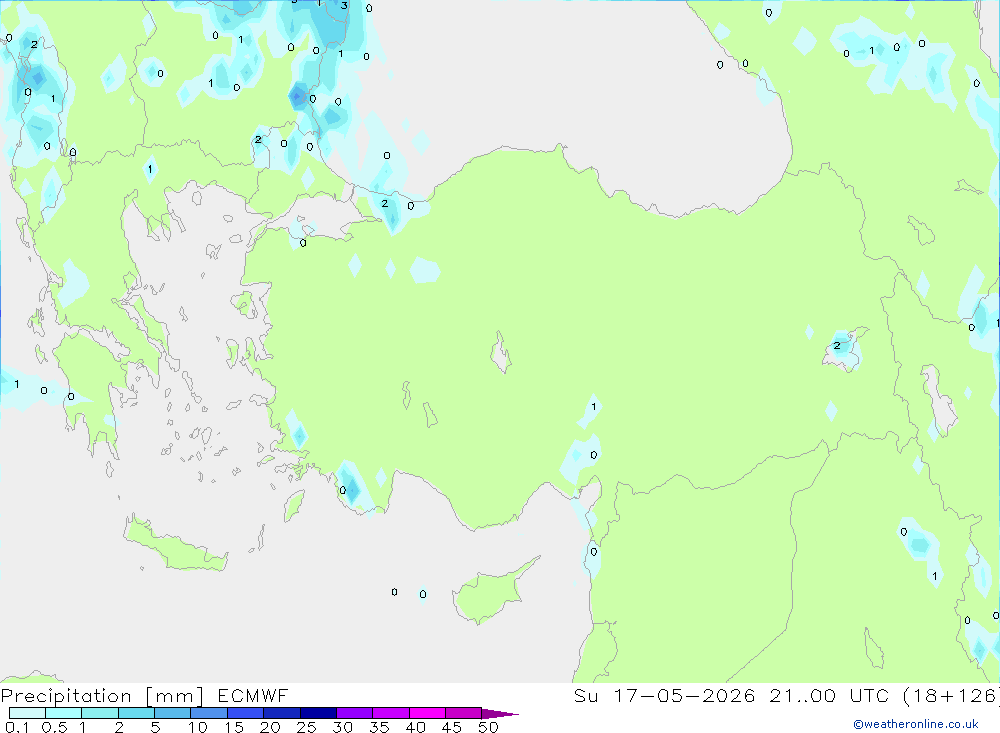Viewport: 1000px width, 733px height.
Task: Click the '10' legend scale label
Action: click(x=198, y=727)
